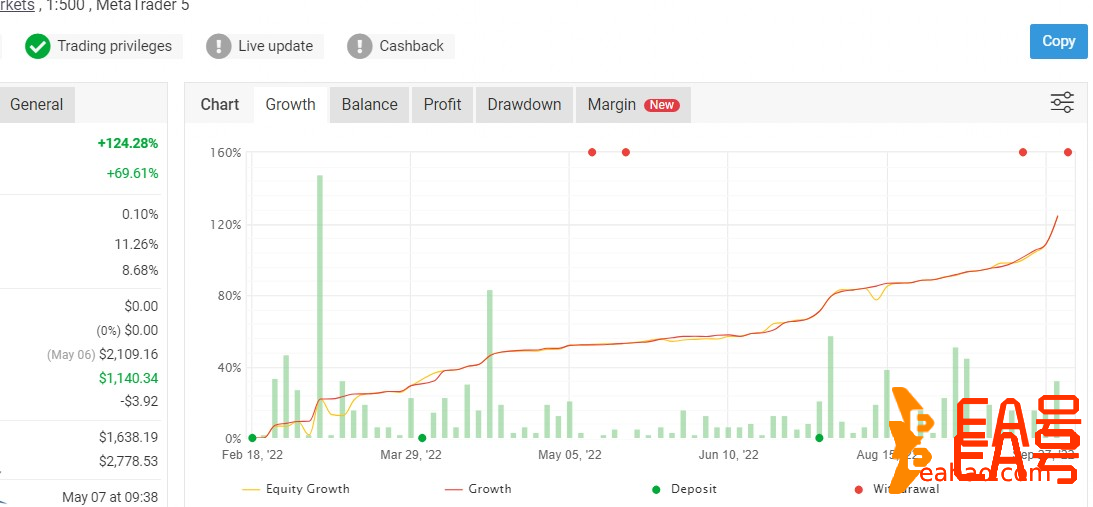
Task: Open the Profit tab
Action: click(442, 105)
